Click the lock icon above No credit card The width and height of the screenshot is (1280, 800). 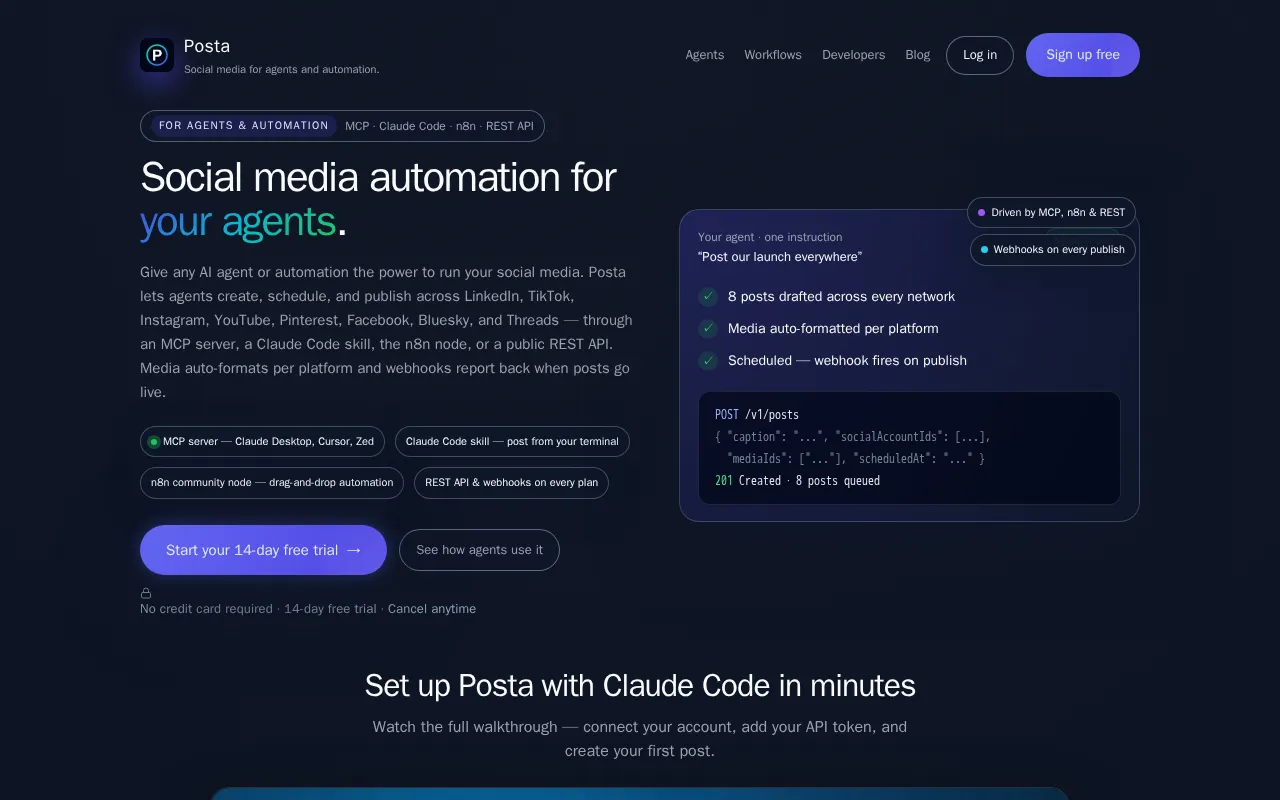pyautogui.click(x=146, y=593)
